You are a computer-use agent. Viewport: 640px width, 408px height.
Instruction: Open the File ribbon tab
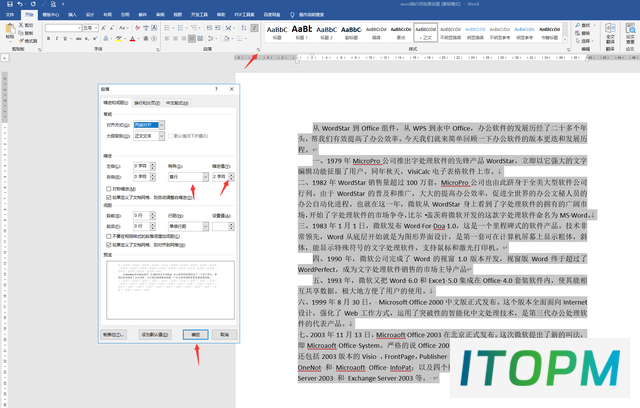(x=10, y=15)
